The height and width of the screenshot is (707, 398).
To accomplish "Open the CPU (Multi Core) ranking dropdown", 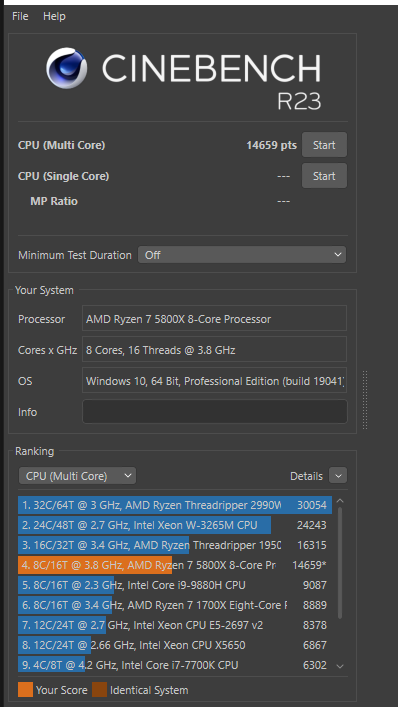I will point(77,476).
